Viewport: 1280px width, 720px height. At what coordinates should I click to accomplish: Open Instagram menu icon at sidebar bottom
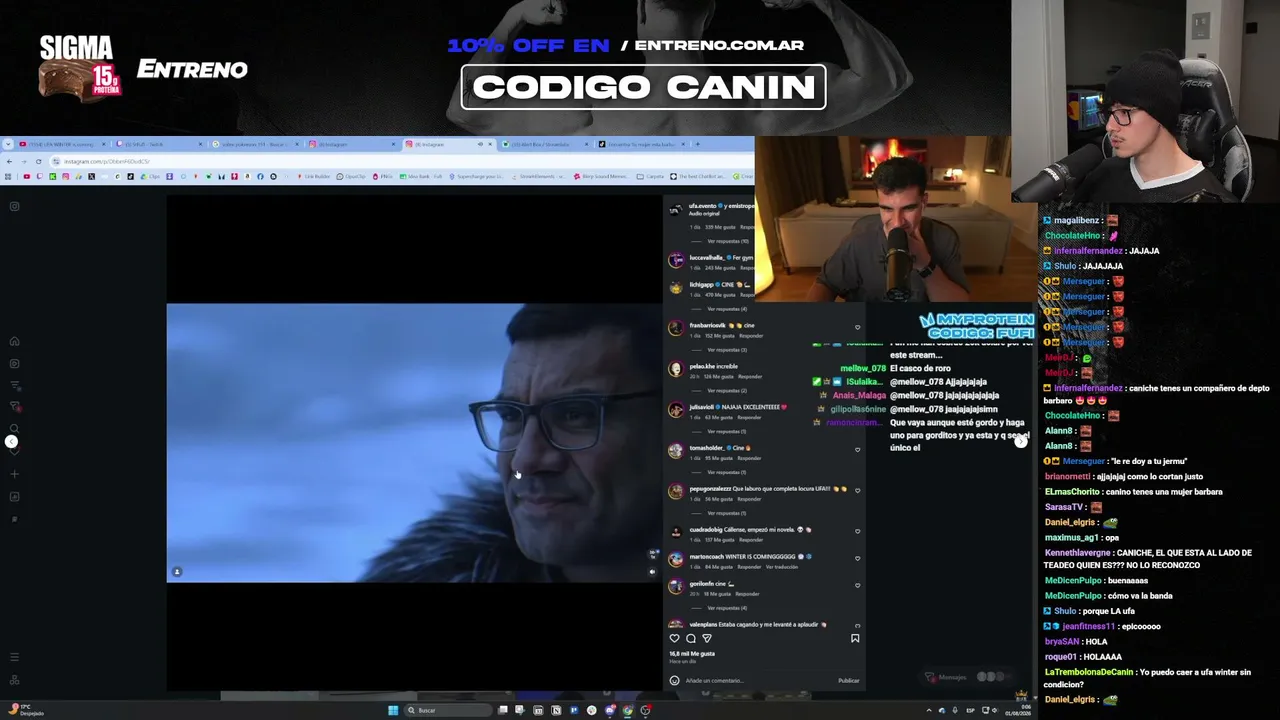coord(14,657)
